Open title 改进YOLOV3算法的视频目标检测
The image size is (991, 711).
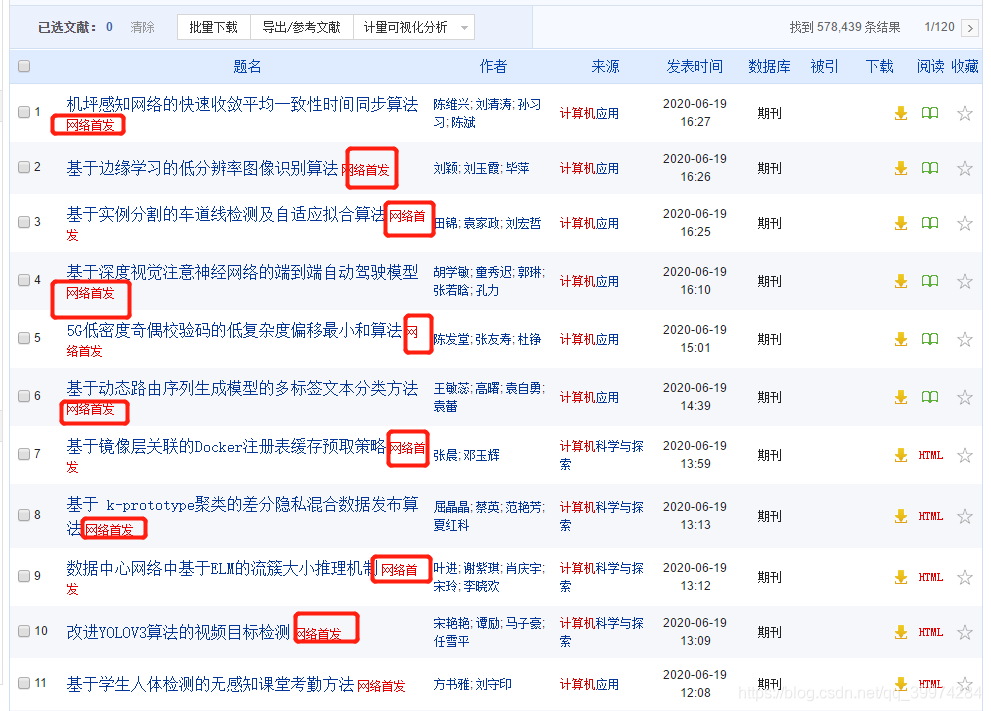click(178, 632)
